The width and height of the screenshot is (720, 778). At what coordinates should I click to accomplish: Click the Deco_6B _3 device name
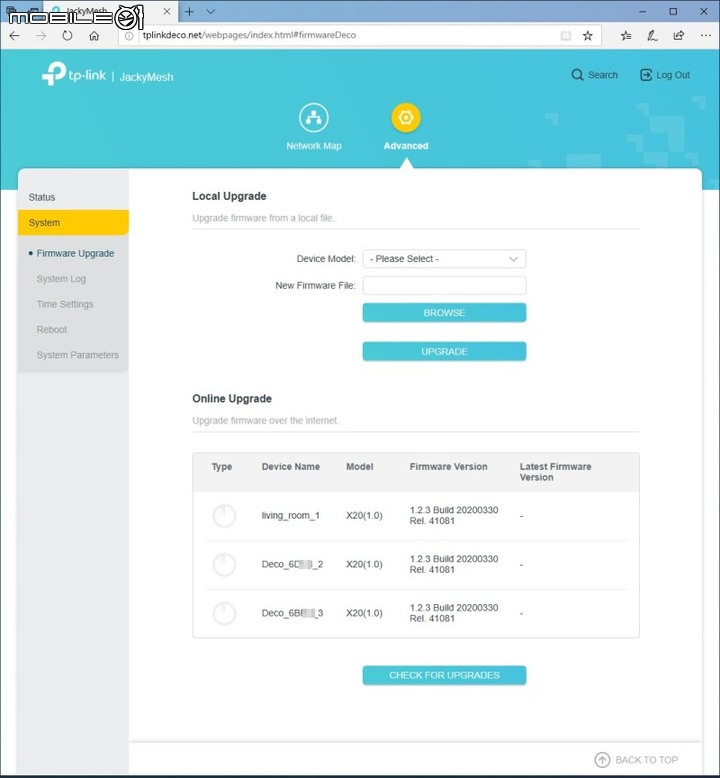(x=292, y=613)
